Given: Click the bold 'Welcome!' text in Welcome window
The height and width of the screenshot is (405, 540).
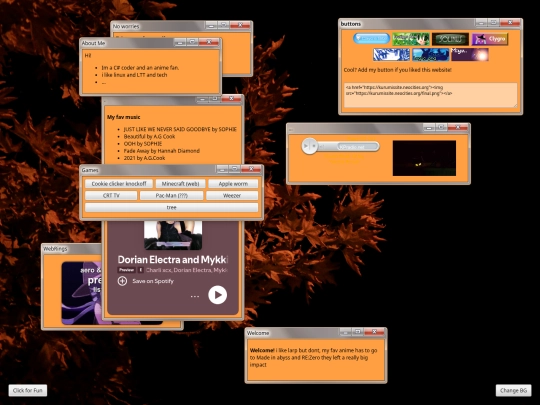Looking at the screenshot, I should 262,350.
